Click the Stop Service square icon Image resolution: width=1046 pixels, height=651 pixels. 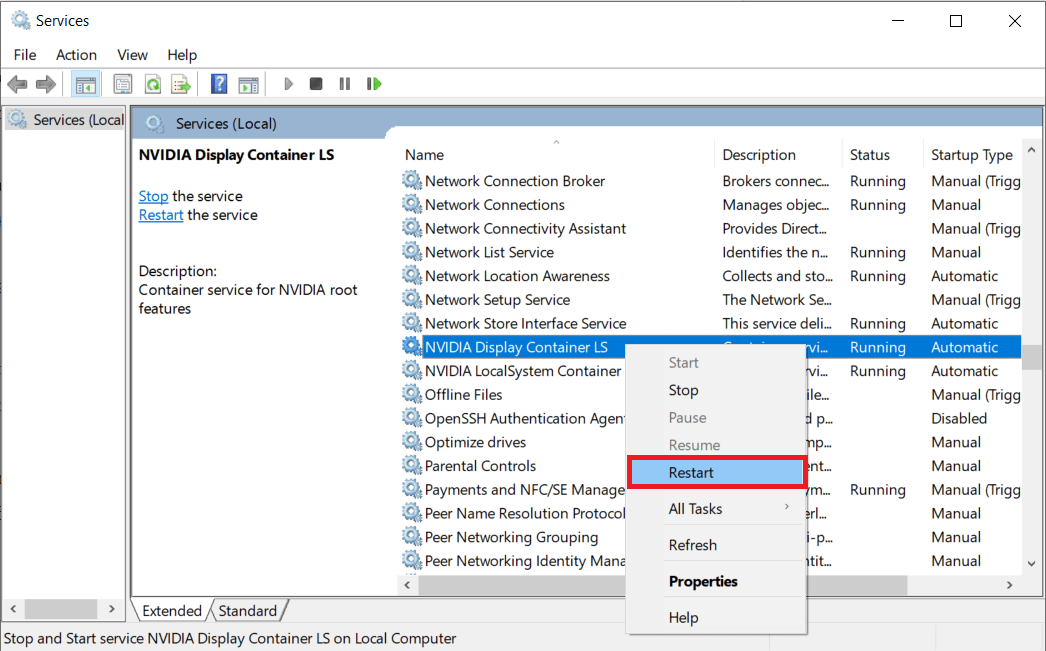pos(316,84)
